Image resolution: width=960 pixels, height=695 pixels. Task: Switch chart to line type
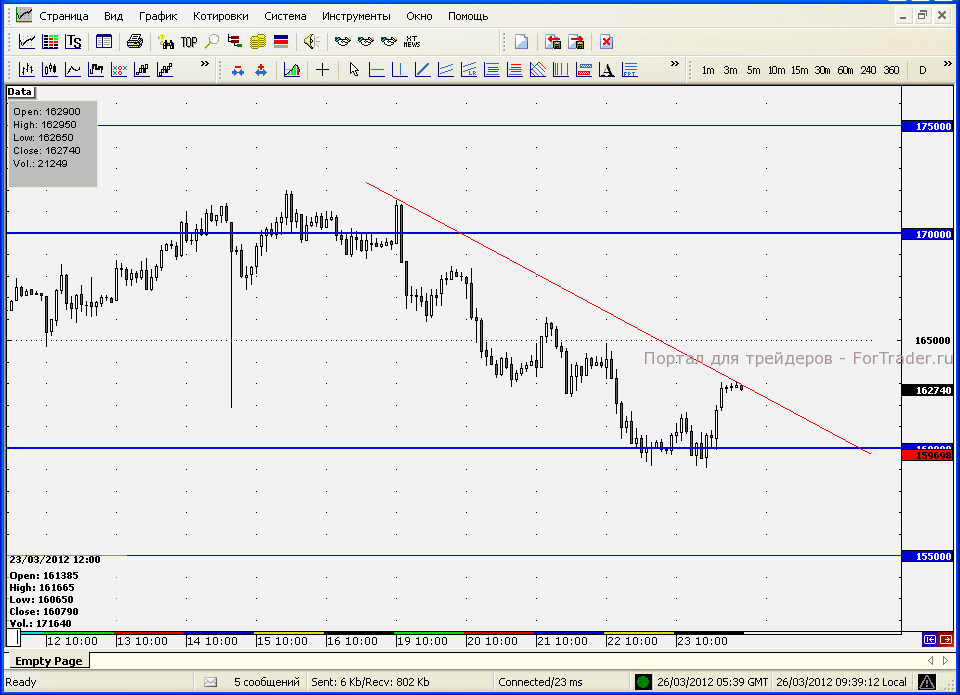click(x=73, y=70)
